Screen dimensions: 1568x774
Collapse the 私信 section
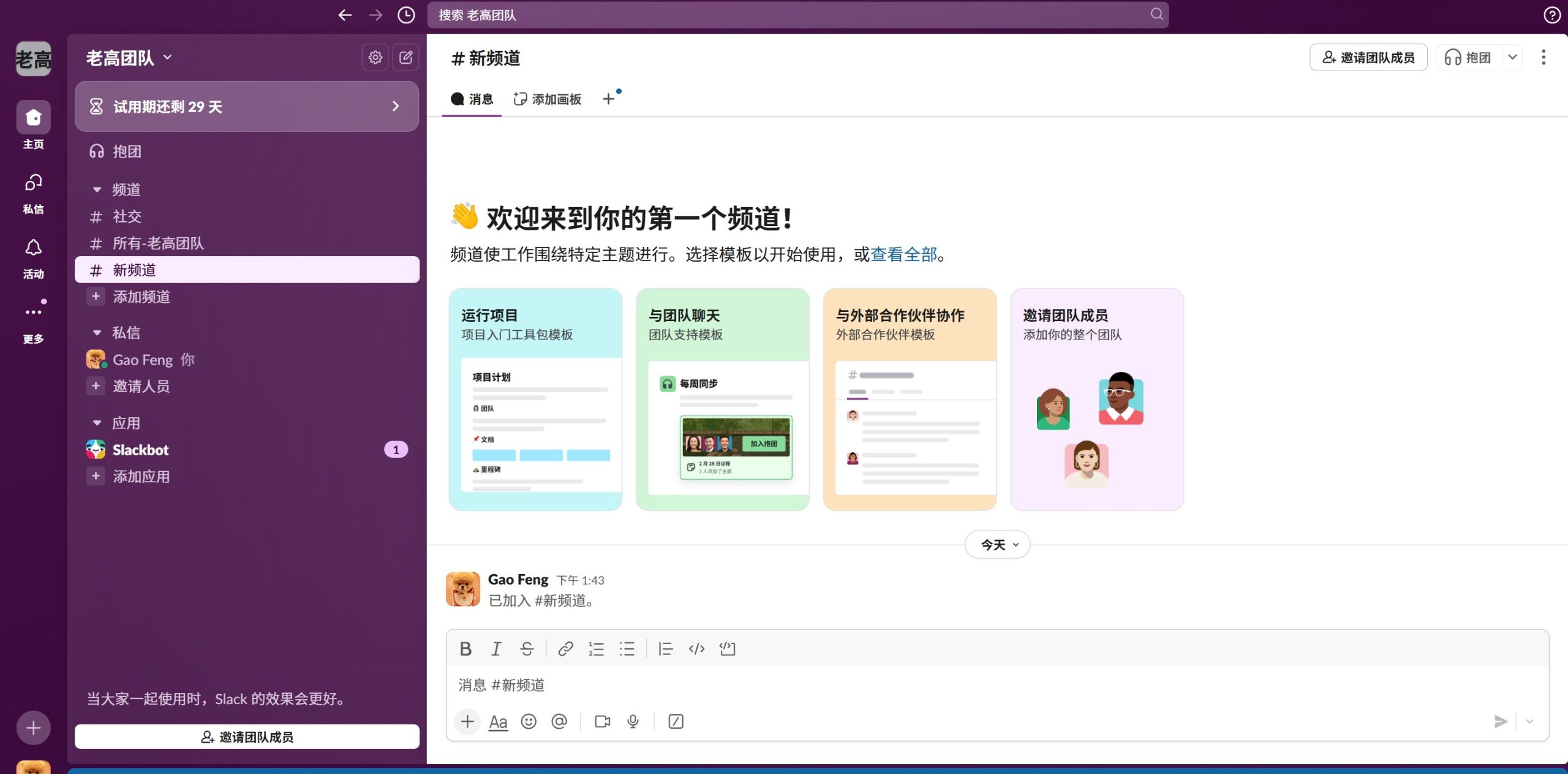(97, 333)
